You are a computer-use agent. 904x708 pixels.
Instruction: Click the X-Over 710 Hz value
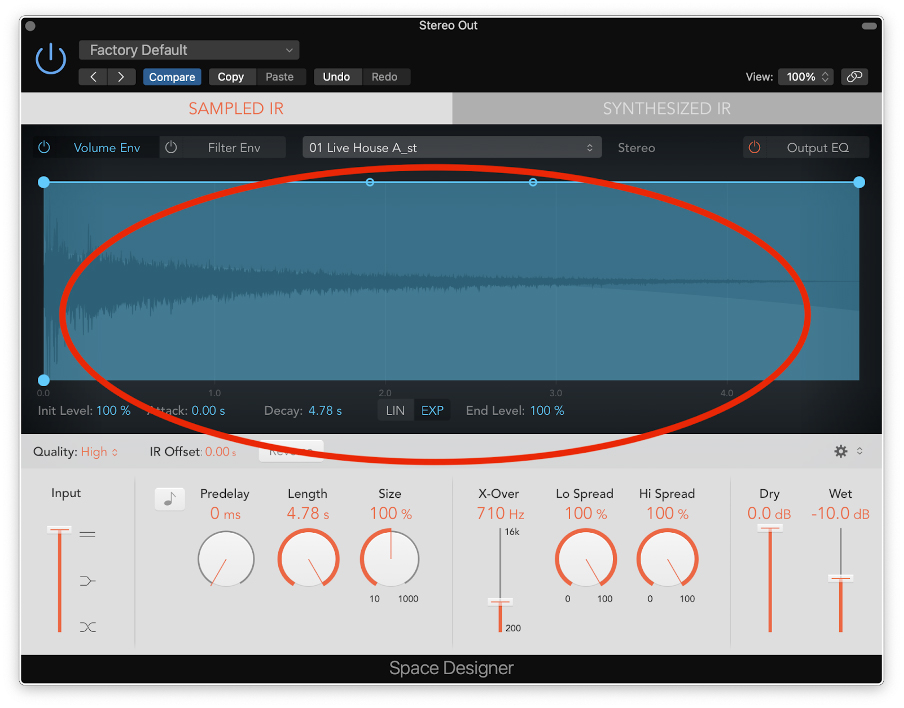tap(500, 513)
